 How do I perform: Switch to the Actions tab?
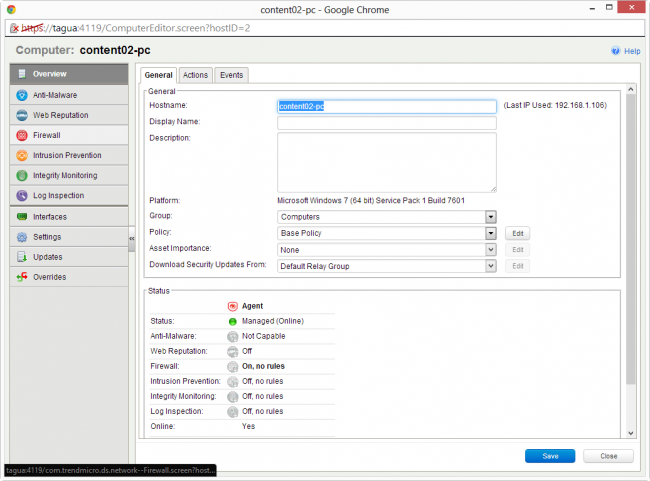195,75
